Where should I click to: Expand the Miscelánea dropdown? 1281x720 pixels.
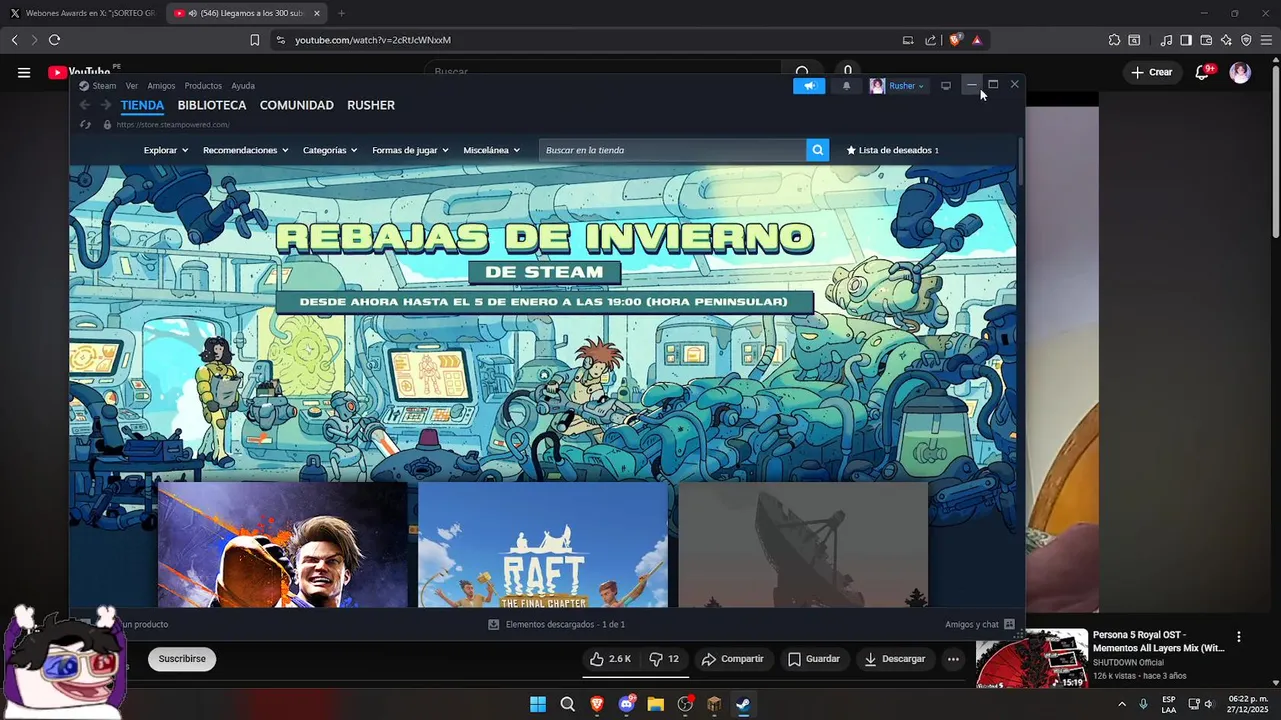pyautogui.click(x=492, y=150)
